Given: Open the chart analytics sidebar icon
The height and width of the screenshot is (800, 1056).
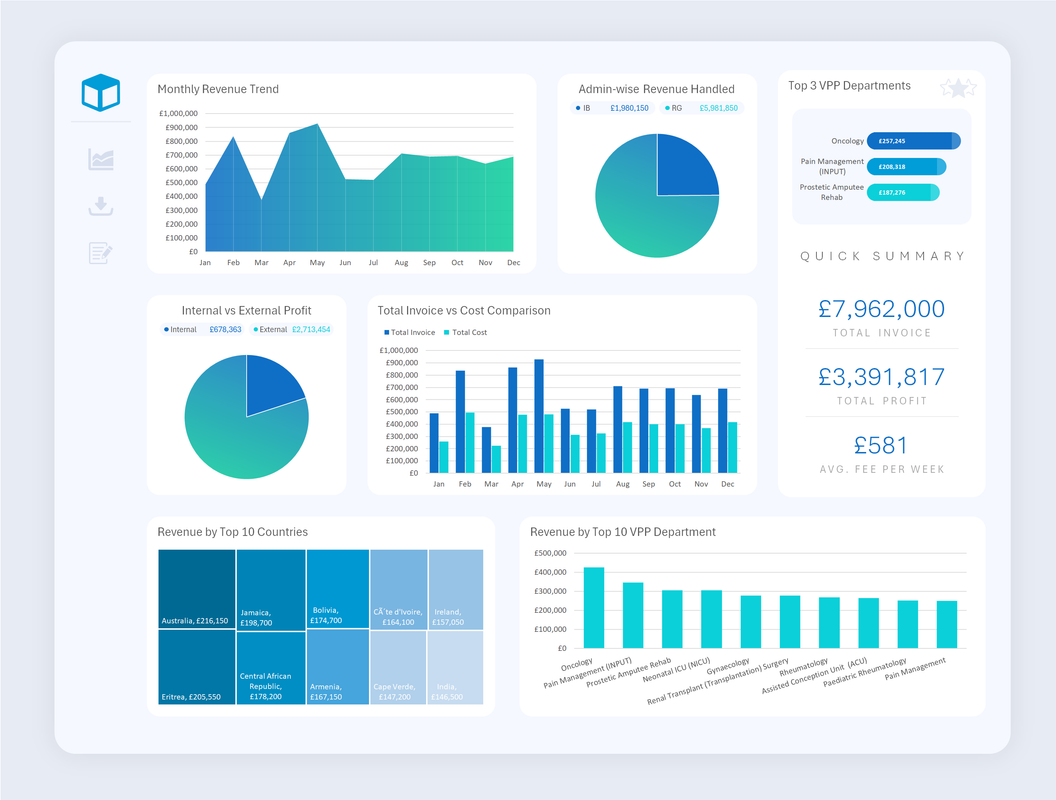Looking at the screenshot, I should coord(100,160).
